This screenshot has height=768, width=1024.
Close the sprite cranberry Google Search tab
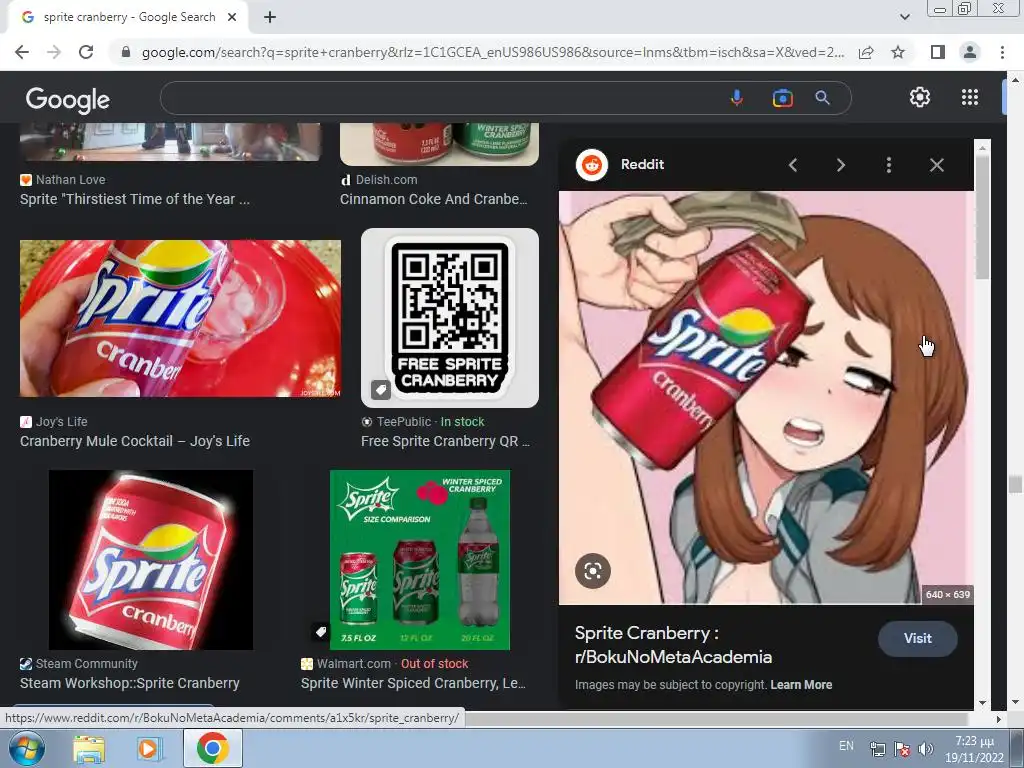[x=232, y=18]
